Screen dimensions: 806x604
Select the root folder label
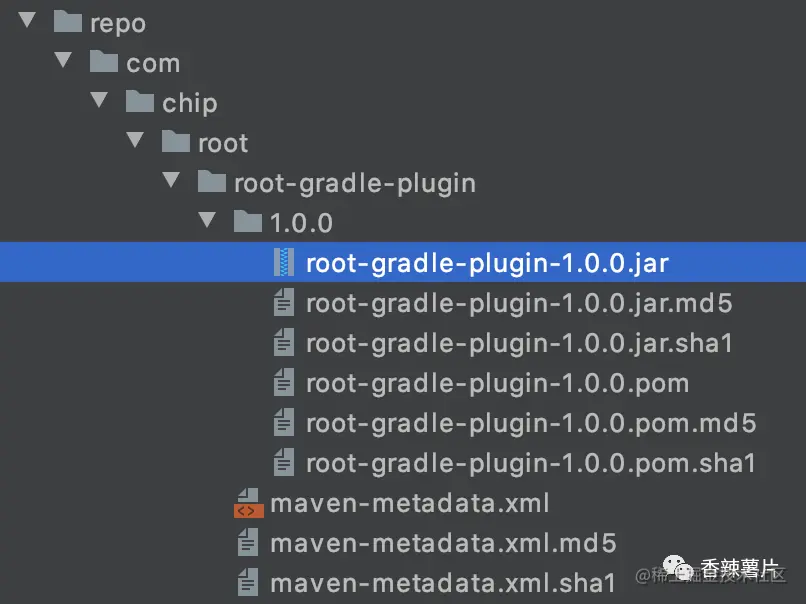point(223,143)
